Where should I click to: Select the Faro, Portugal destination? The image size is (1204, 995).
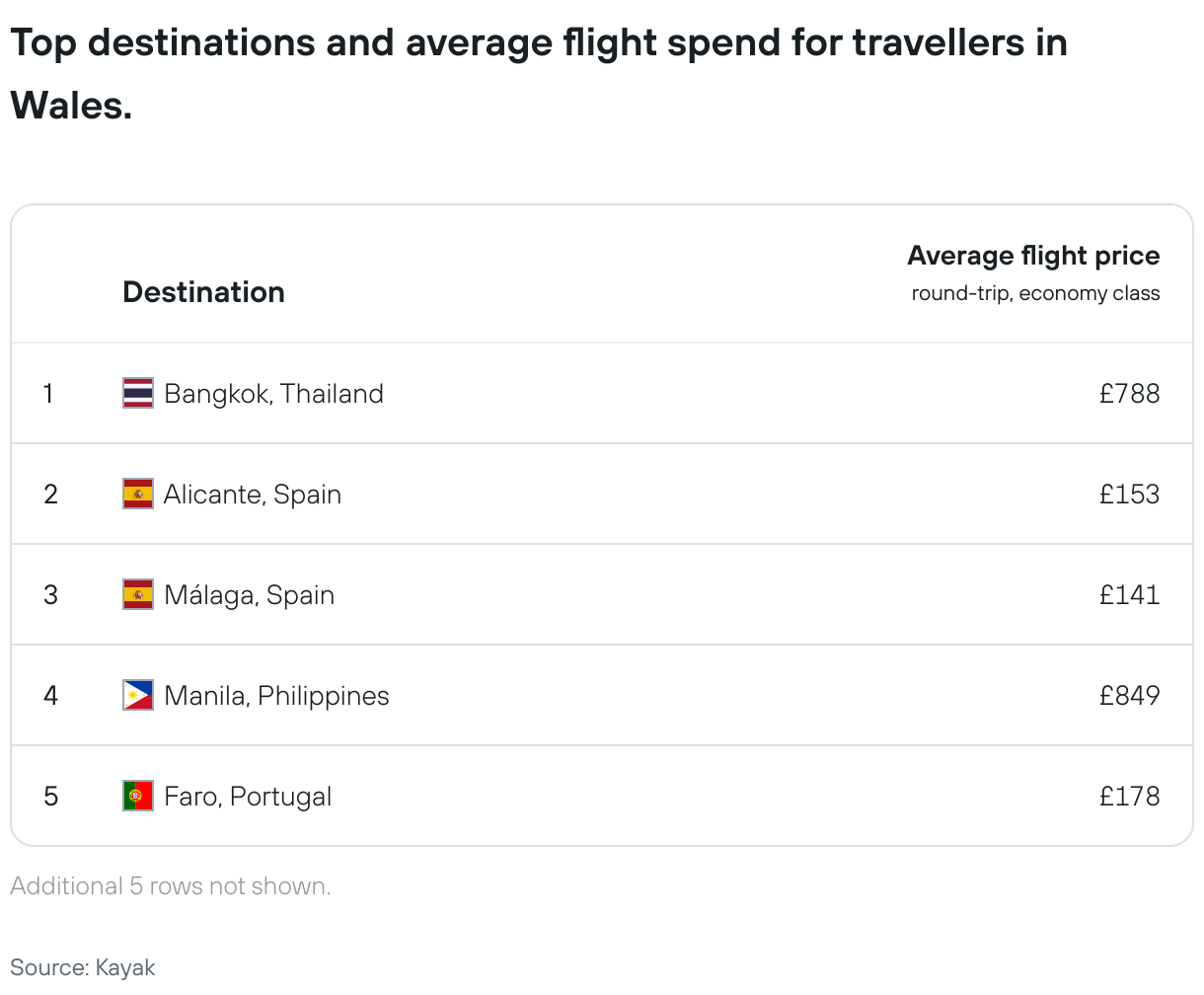(248, 797)
